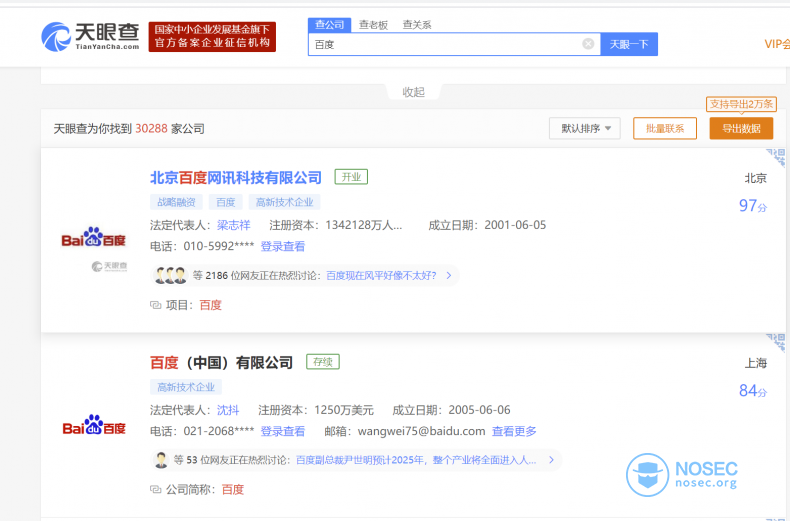Open 北京百度网讯科技有限公司 company page

pyautogui.click(x=236, y=177)
